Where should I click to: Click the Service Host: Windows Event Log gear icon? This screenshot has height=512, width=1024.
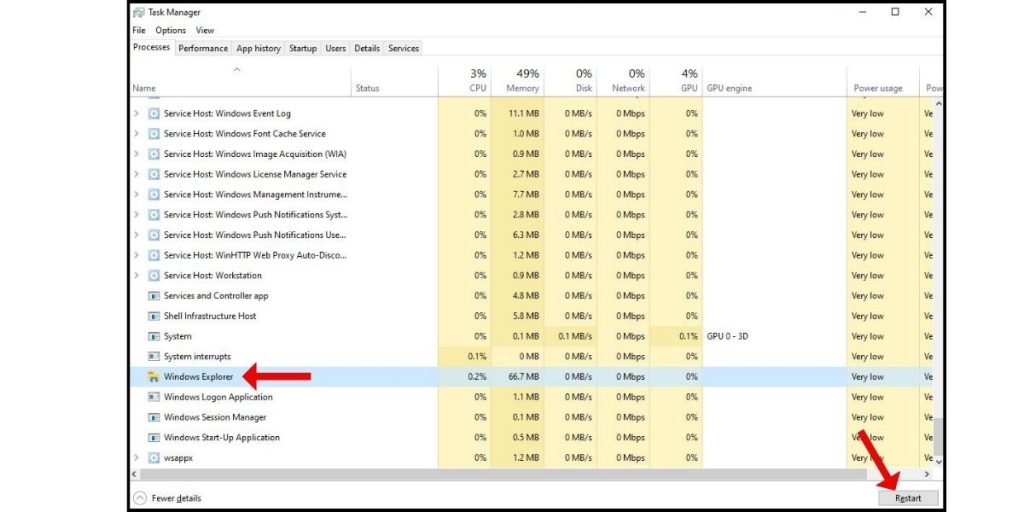tap(153, 114)
